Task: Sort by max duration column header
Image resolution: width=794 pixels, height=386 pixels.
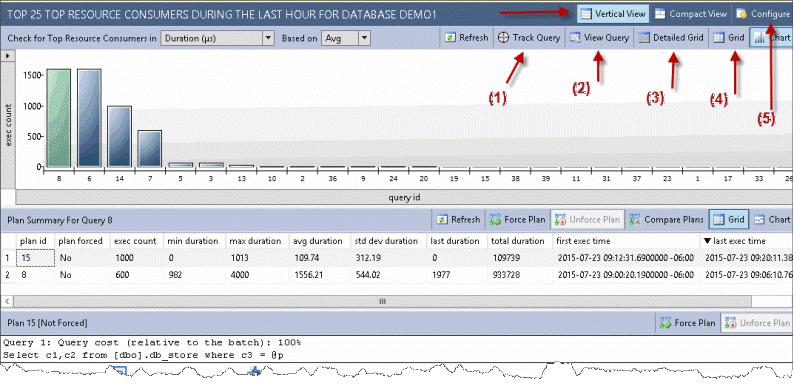Action: [x=258, y=241]
